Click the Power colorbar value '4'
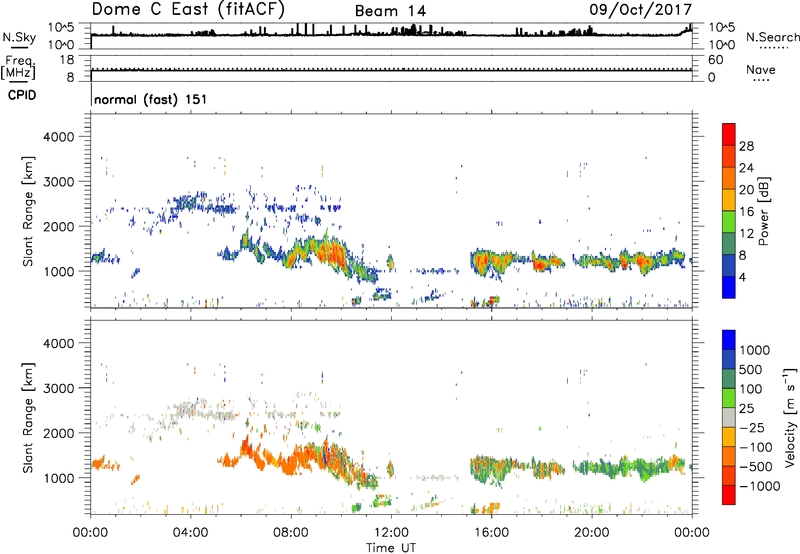This screenshot has width=800, height=554. coord(742,277)
